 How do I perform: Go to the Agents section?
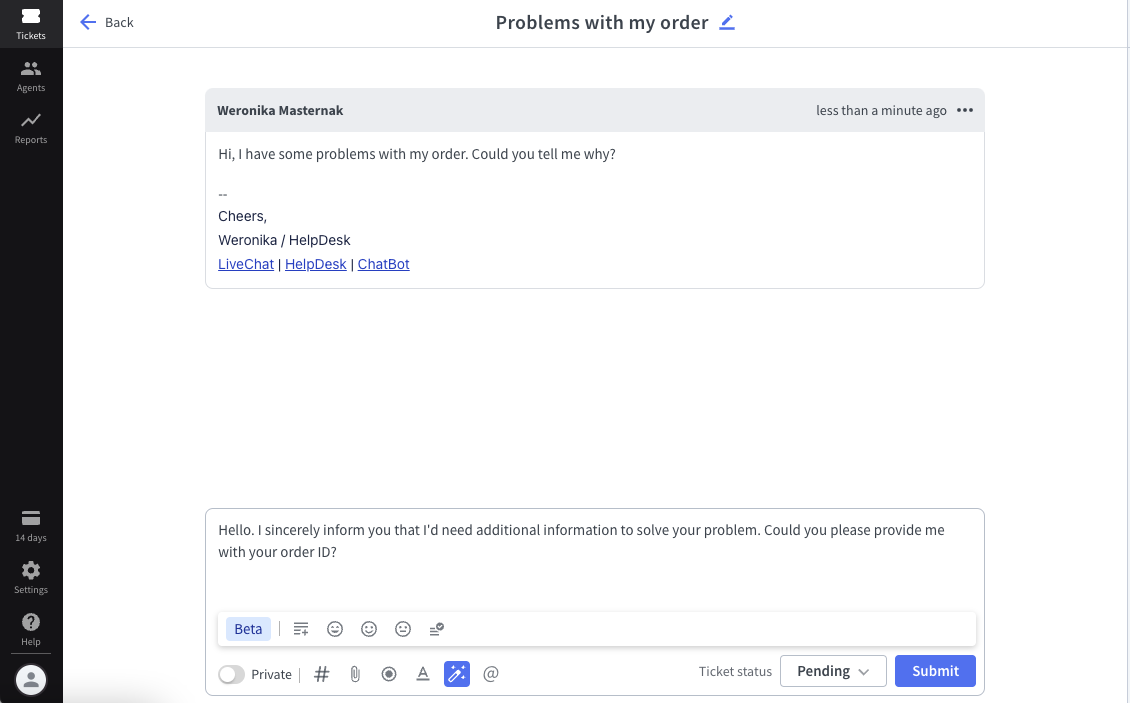pos(31,75)
